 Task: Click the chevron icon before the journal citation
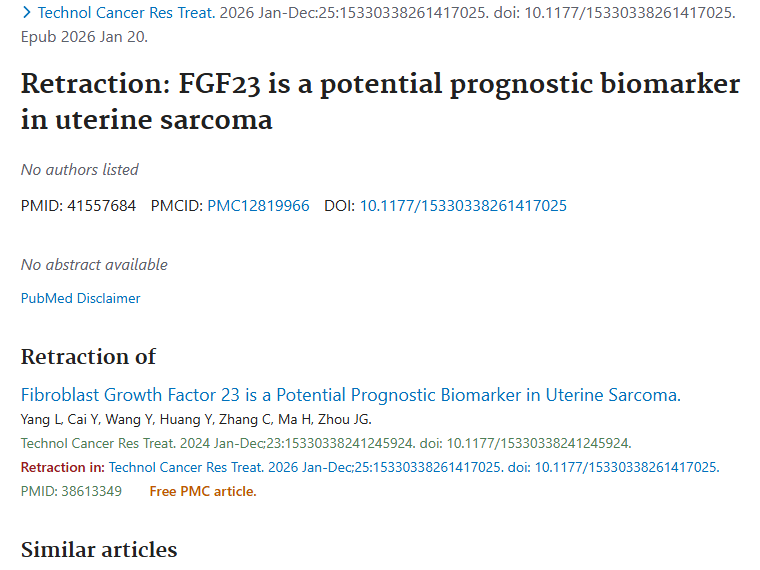(26, 14)
